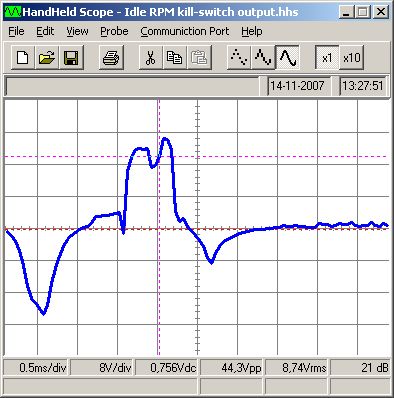394x398 pixels.
Task: Select the dotted waveform display mode
Action: point(239,58)
